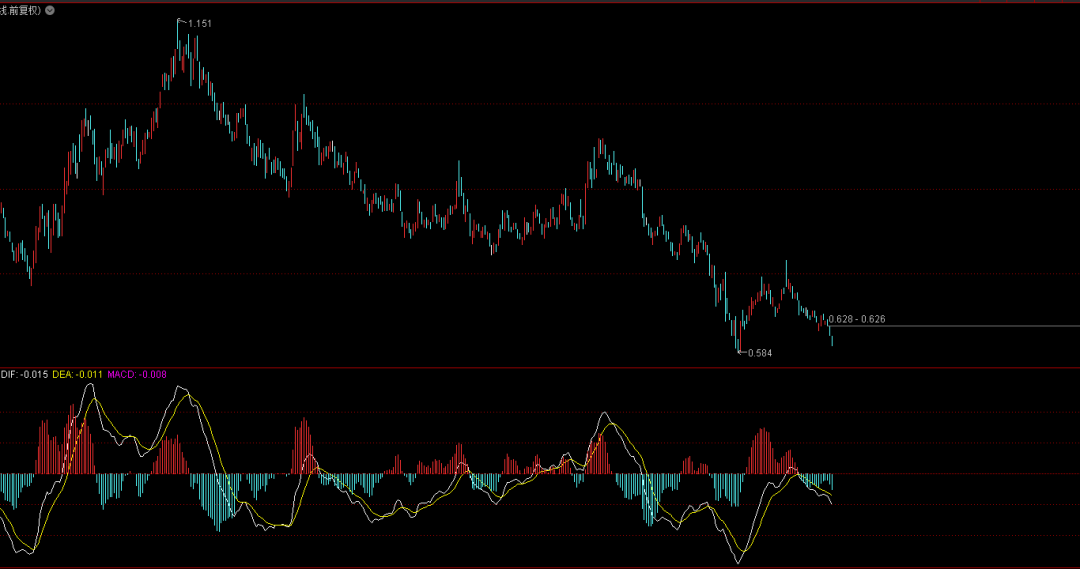Click the 前复权 adjustment label
The width and height of the screenshot is (1080, 569).
[22, 10]
